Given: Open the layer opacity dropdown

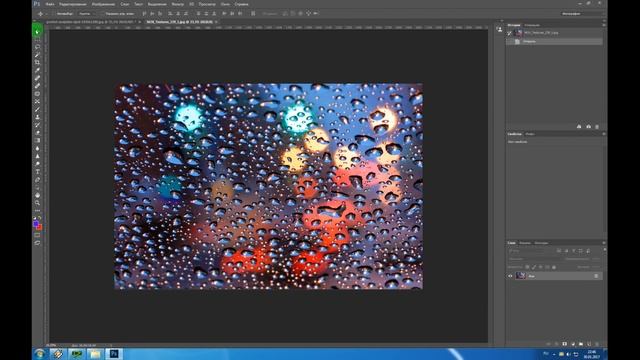Looking at the screenshot, I should tap(596, 259).
